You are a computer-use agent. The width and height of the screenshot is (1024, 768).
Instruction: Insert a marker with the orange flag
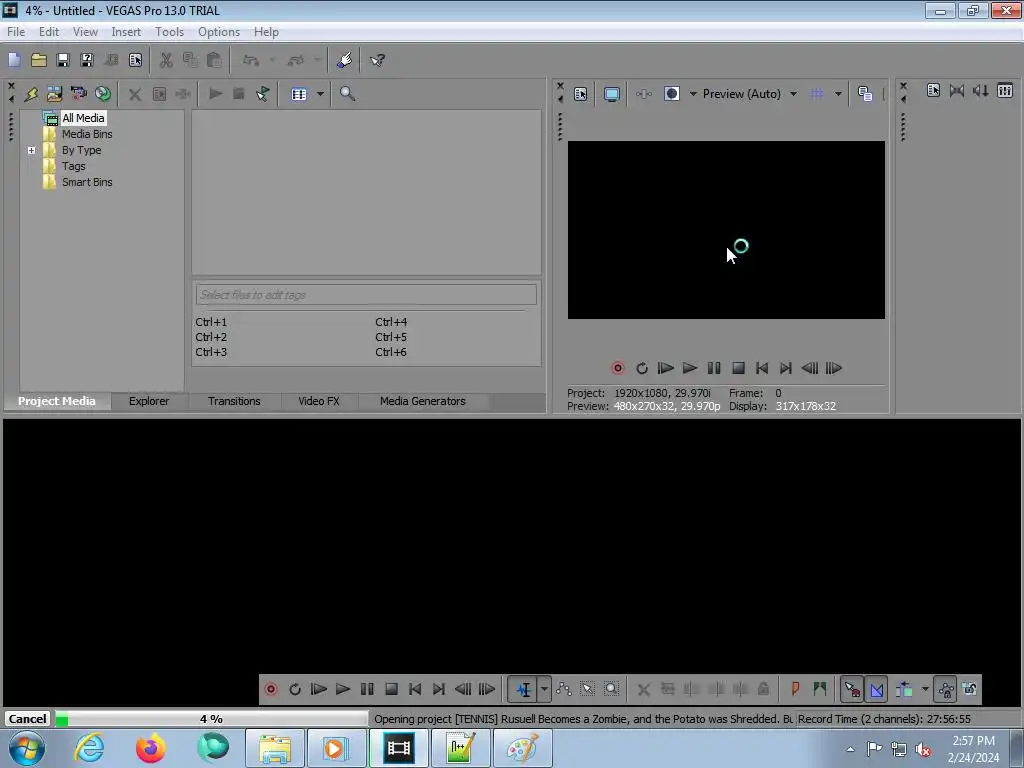tap(795, 689)
